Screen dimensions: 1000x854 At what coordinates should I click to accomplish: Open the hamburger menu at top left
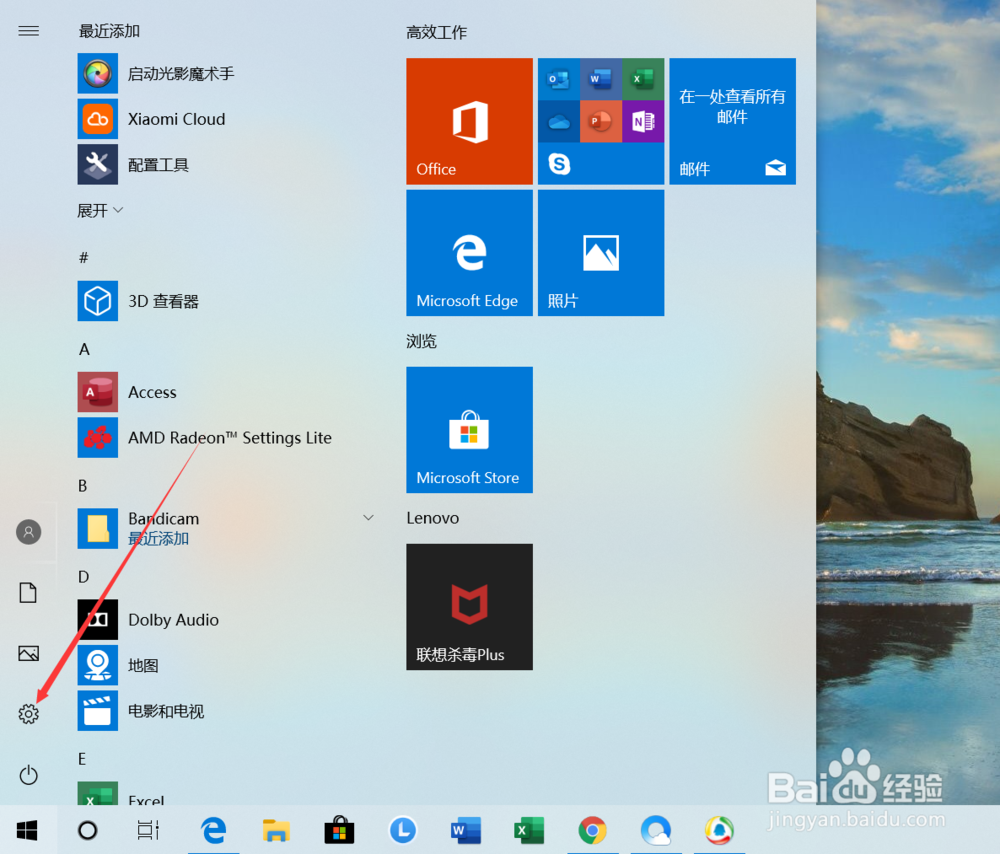coord(28,31)
